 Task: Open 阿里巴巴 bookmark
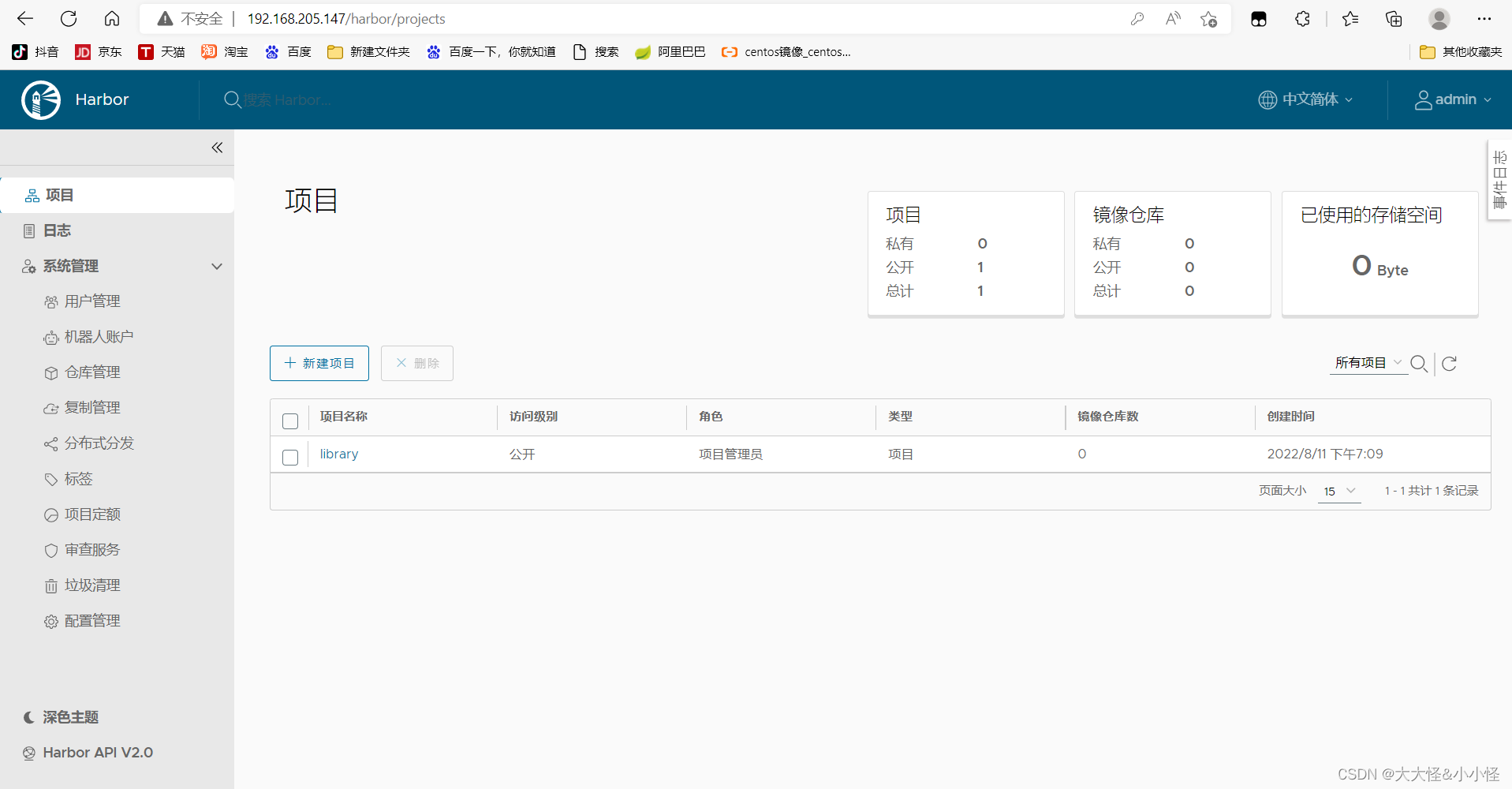(670, 52)
